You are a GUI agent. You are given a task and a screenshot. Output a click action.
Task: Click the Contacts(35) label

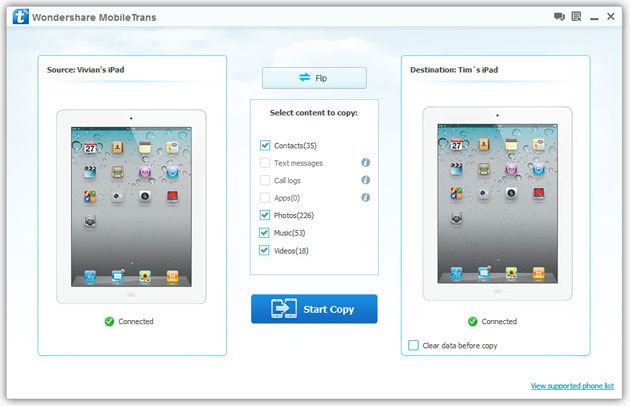tap(295, 146)
